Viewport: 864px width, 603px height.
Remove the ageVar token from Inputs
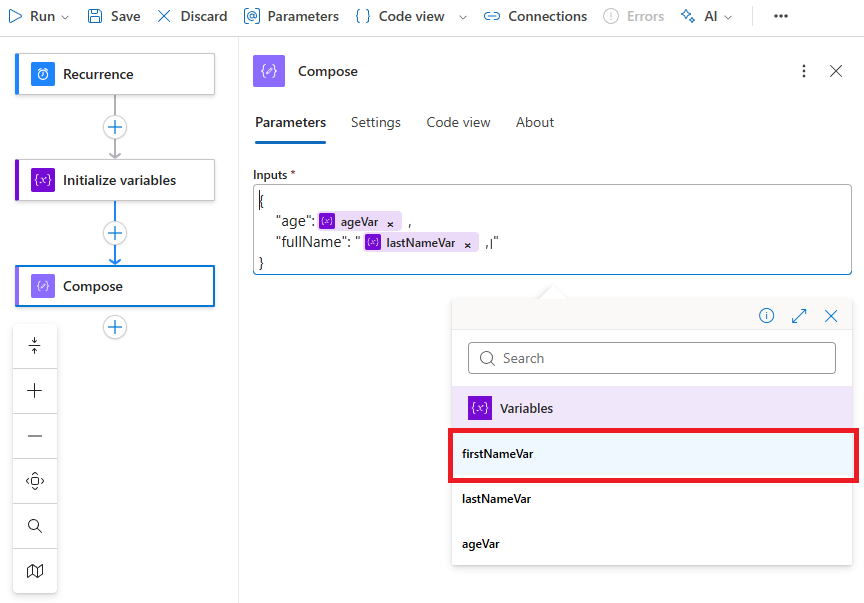(390, 224)
